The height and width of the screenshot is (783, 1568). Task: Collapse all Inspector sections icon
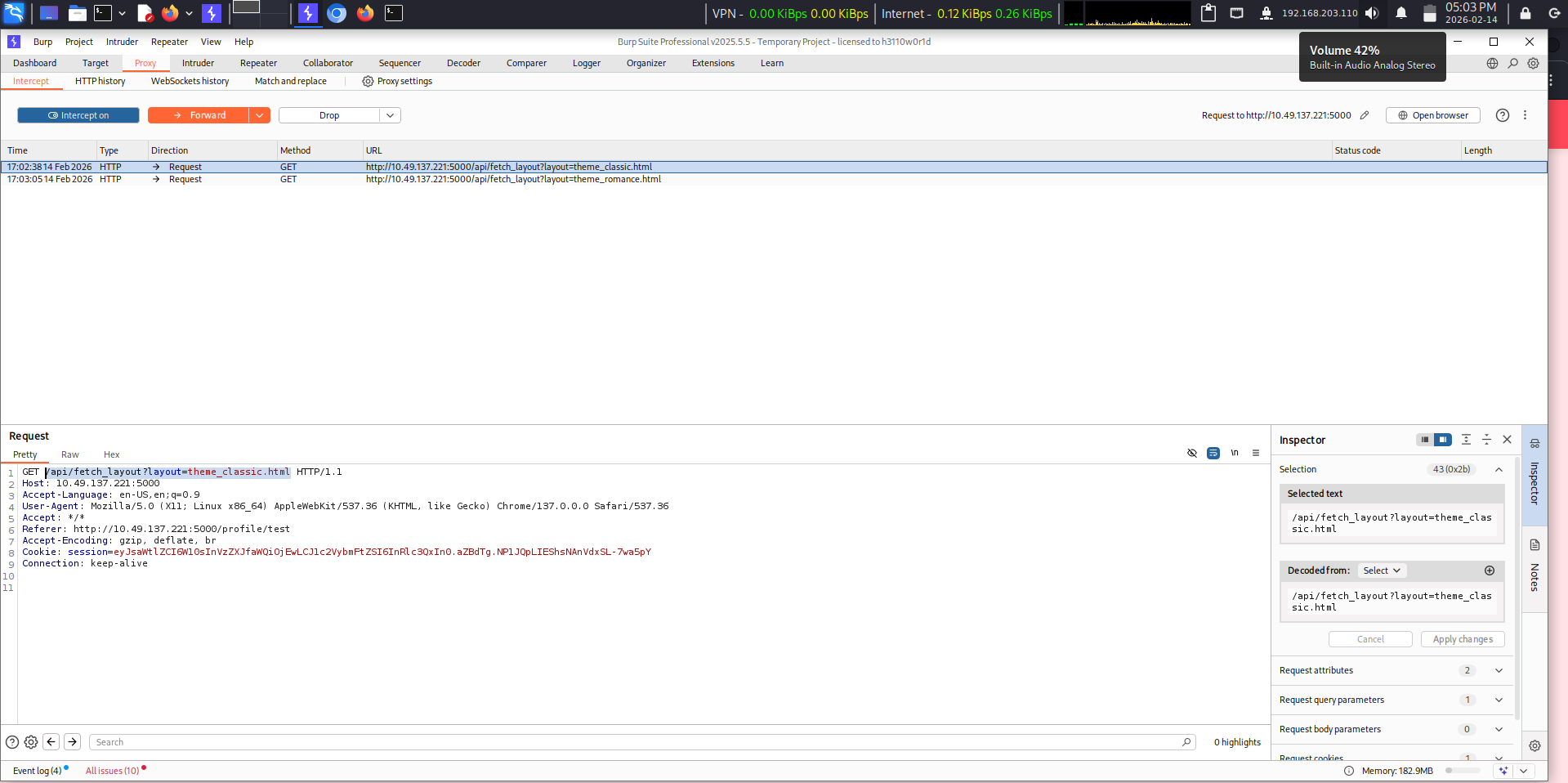point(1486,440)
